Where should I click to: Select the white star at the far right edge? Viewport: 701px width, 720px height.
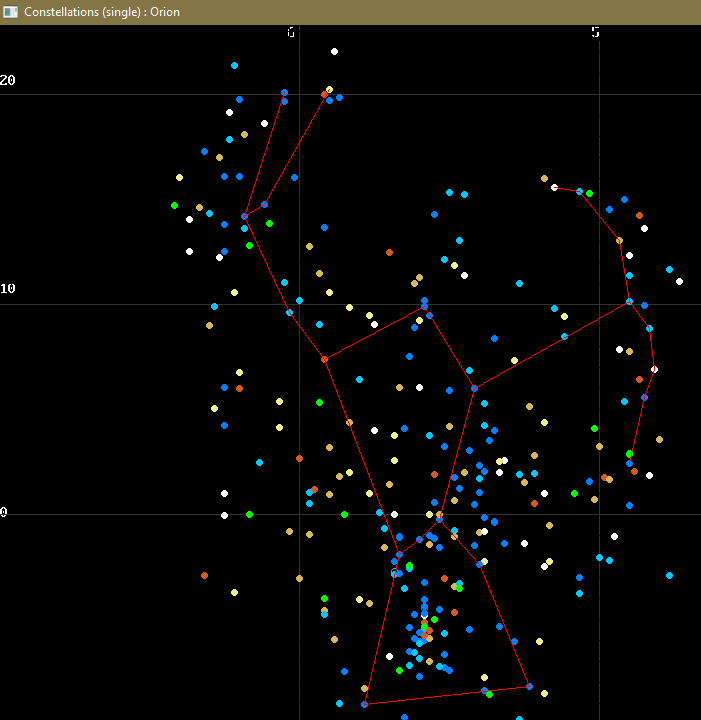click(679, 281)
